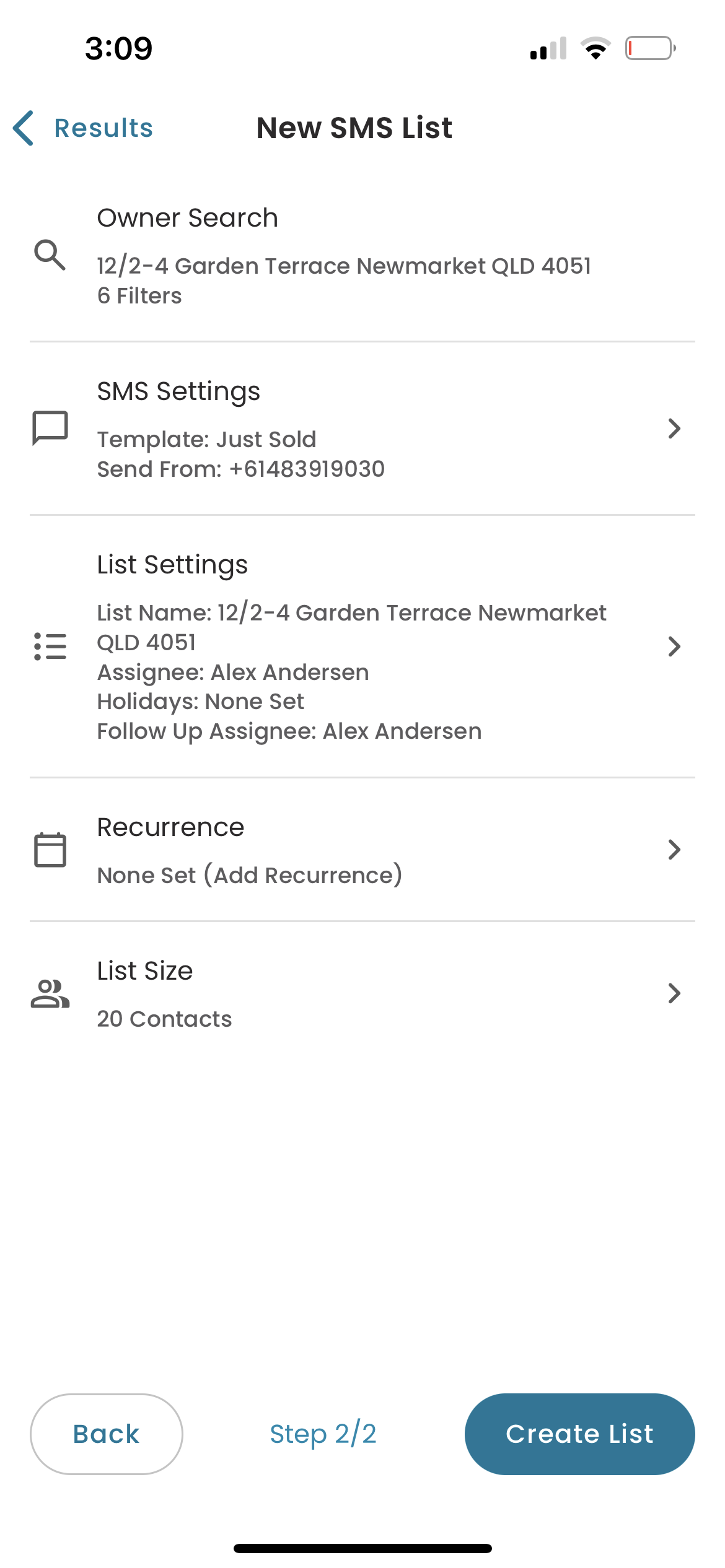
Task: Expand SMS Settings with its chevron
Action: point(674,428)
